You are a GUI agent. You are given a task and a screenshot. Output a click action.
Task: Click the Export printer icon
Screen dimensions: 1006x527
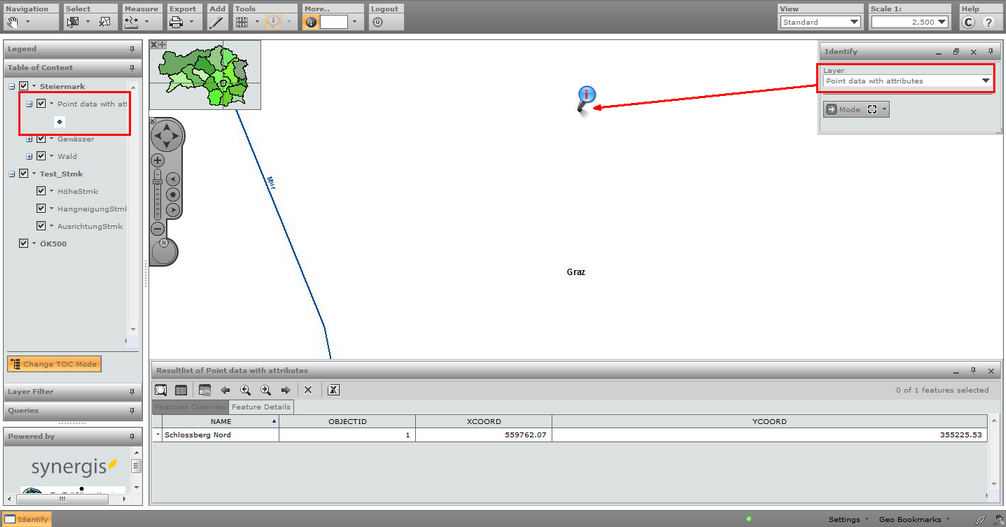coord(176,22)
